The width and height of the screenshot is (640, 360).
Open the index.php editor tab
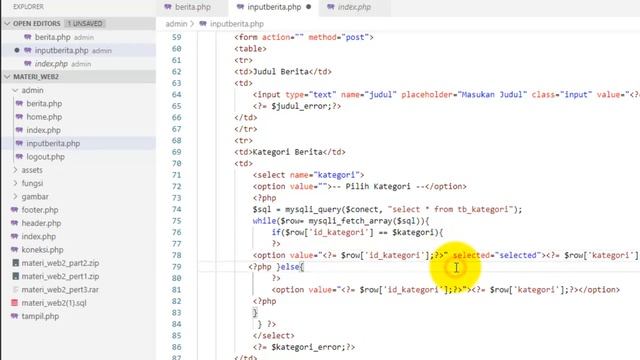(x=354, y=7)
